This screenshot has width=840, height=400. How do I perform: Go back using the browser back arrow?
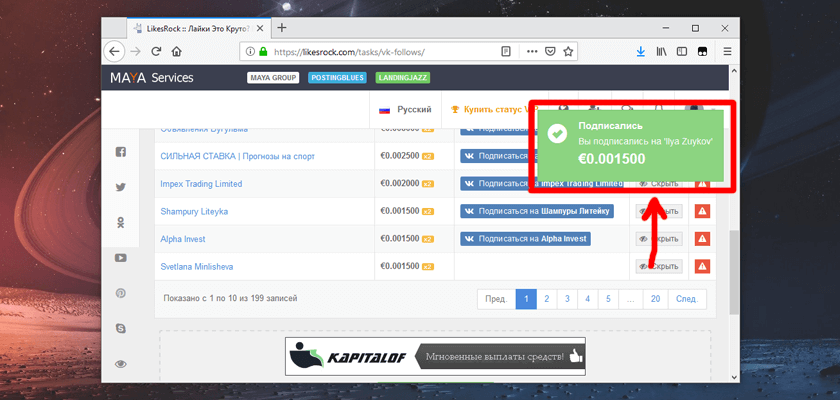tap(114, 51)
